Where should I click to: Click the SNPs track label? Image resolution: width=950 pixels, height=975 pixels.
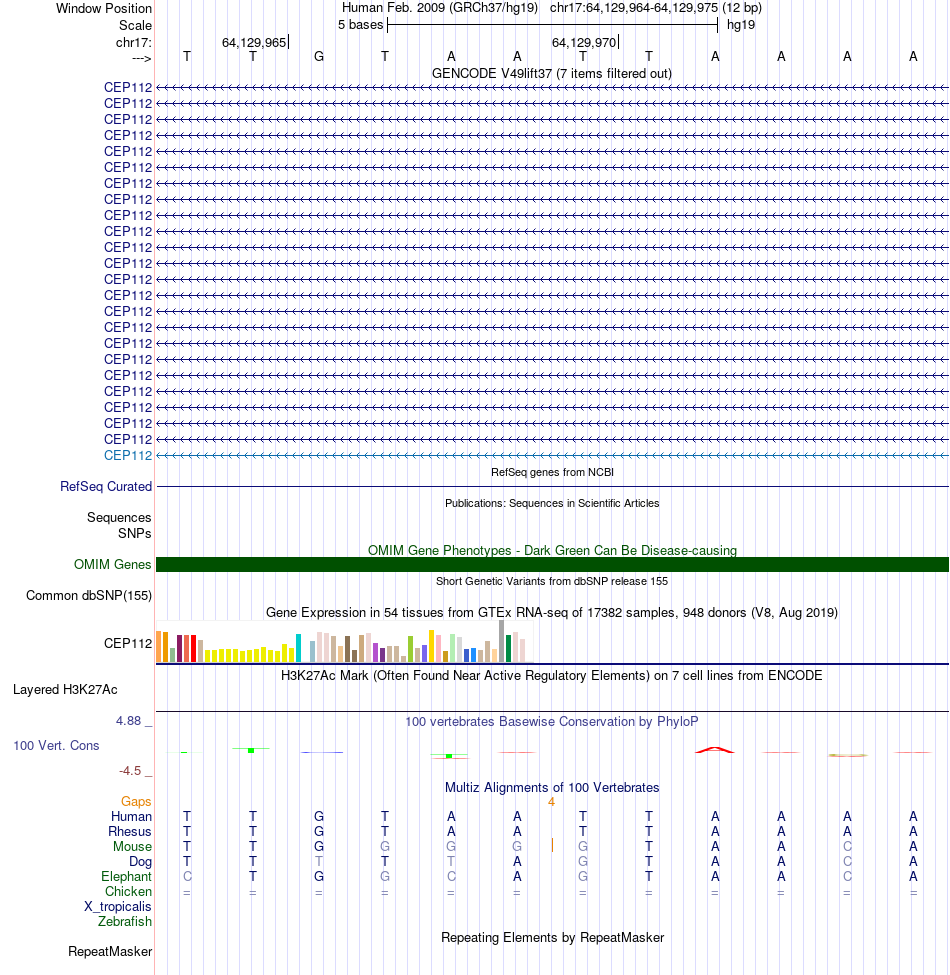coord(134,534)
